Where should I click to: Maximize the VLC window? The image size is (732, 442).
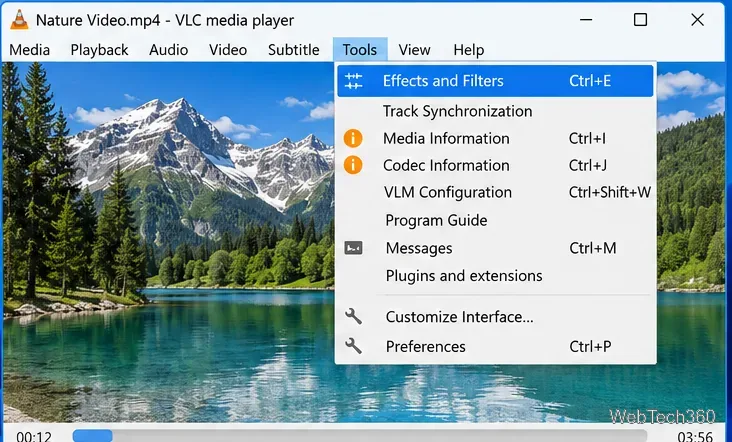coord(640,20)
